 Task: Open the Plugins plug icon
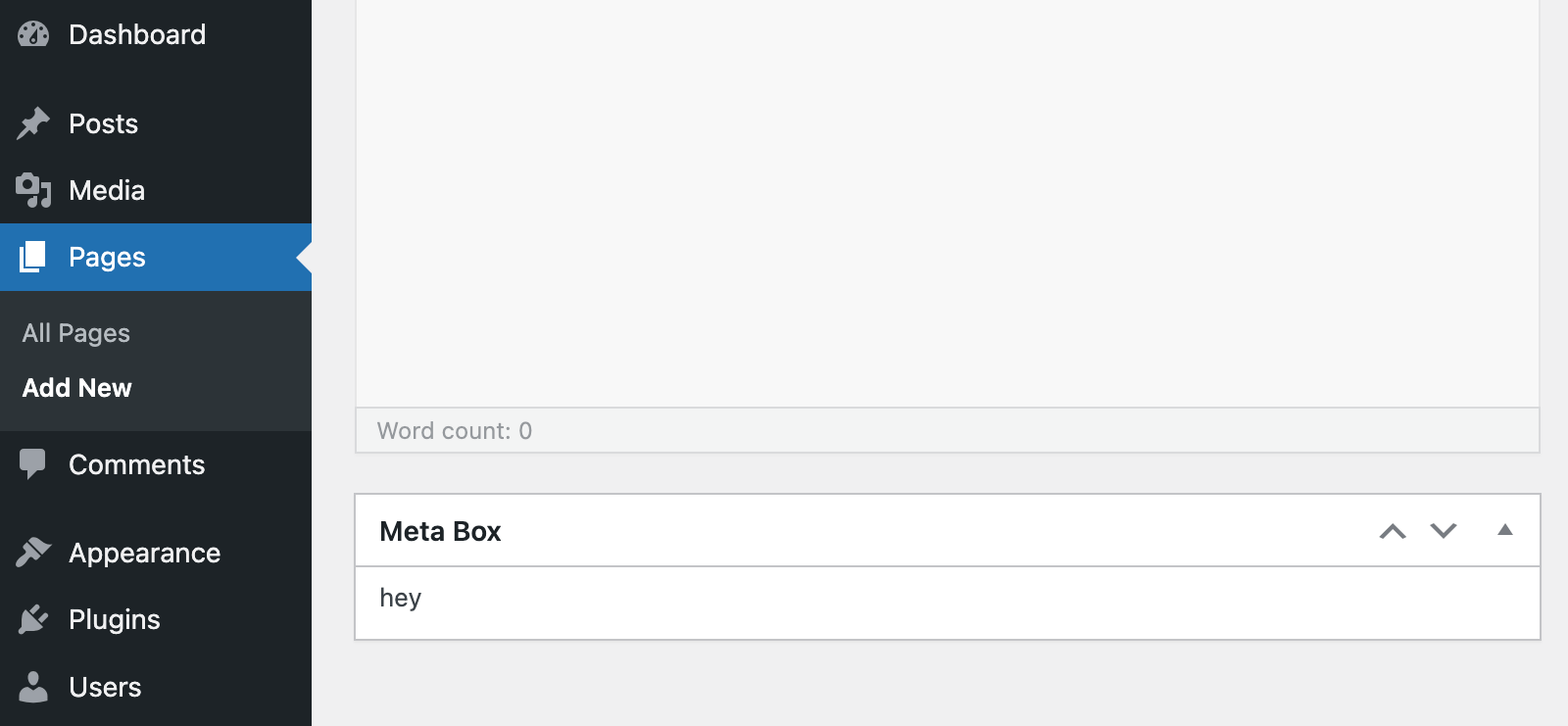(x=32, y=618)
